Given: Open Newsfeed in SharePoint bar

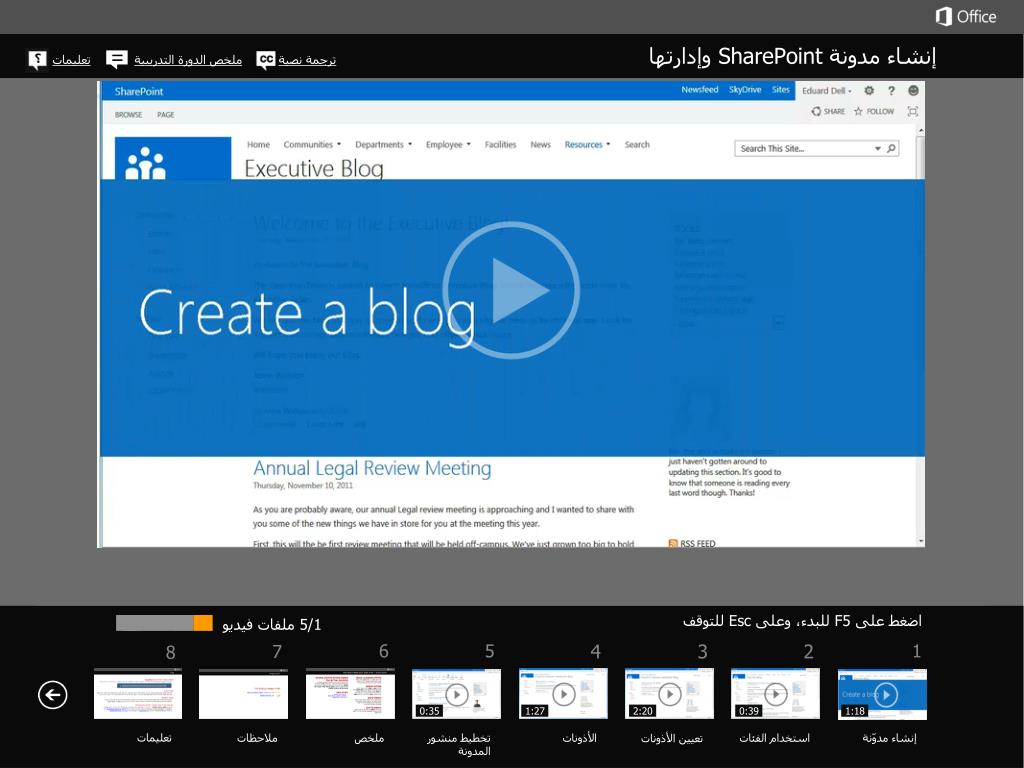Looking at the screenshot, I should pos(699,89).
